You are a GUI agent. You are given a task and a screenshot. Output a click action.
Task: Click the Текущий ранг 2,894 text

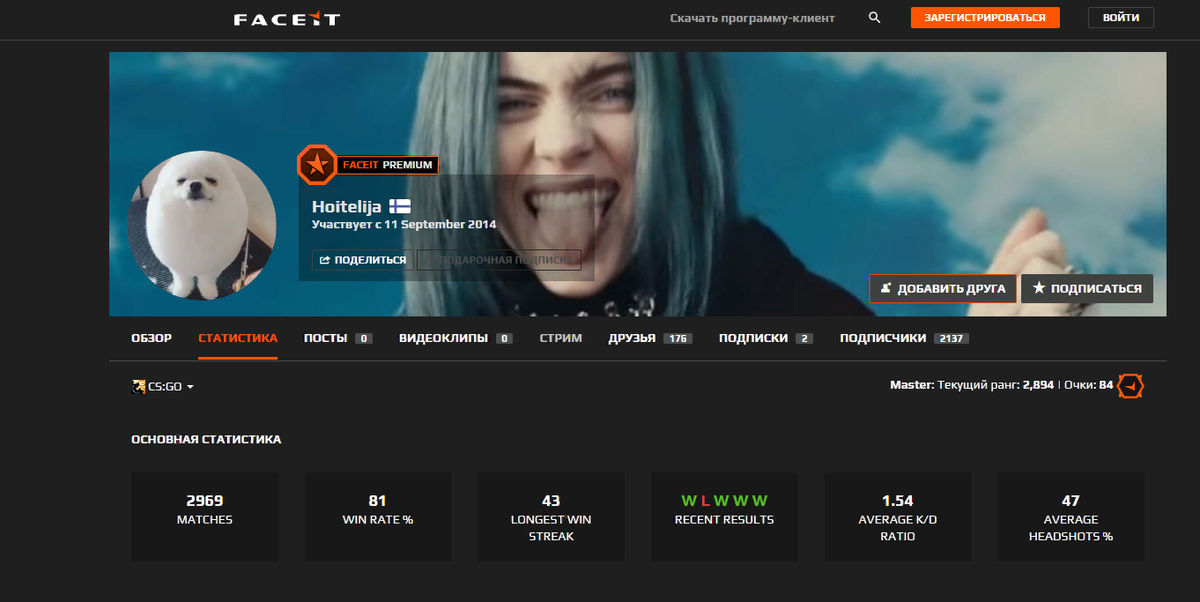(996, 385)
